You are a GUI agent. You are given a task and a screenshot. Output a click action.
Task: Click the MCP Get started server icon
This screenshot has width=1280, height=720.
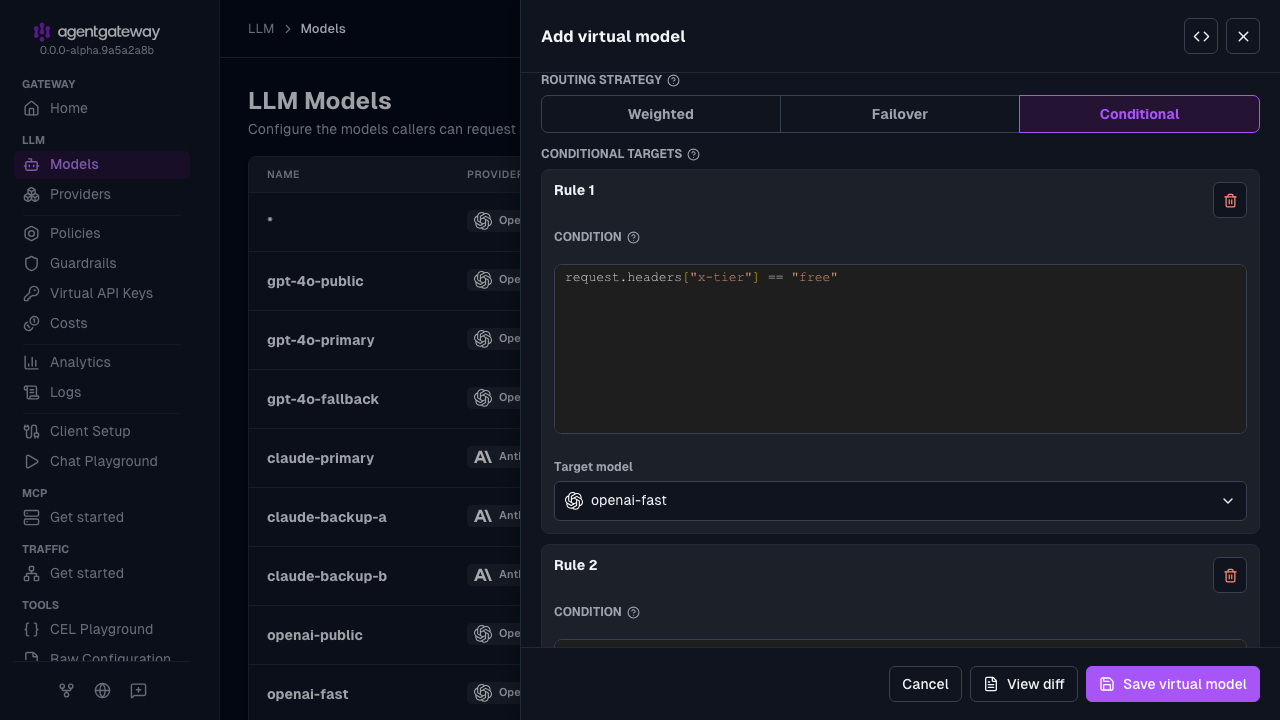(x=31, y=517)
